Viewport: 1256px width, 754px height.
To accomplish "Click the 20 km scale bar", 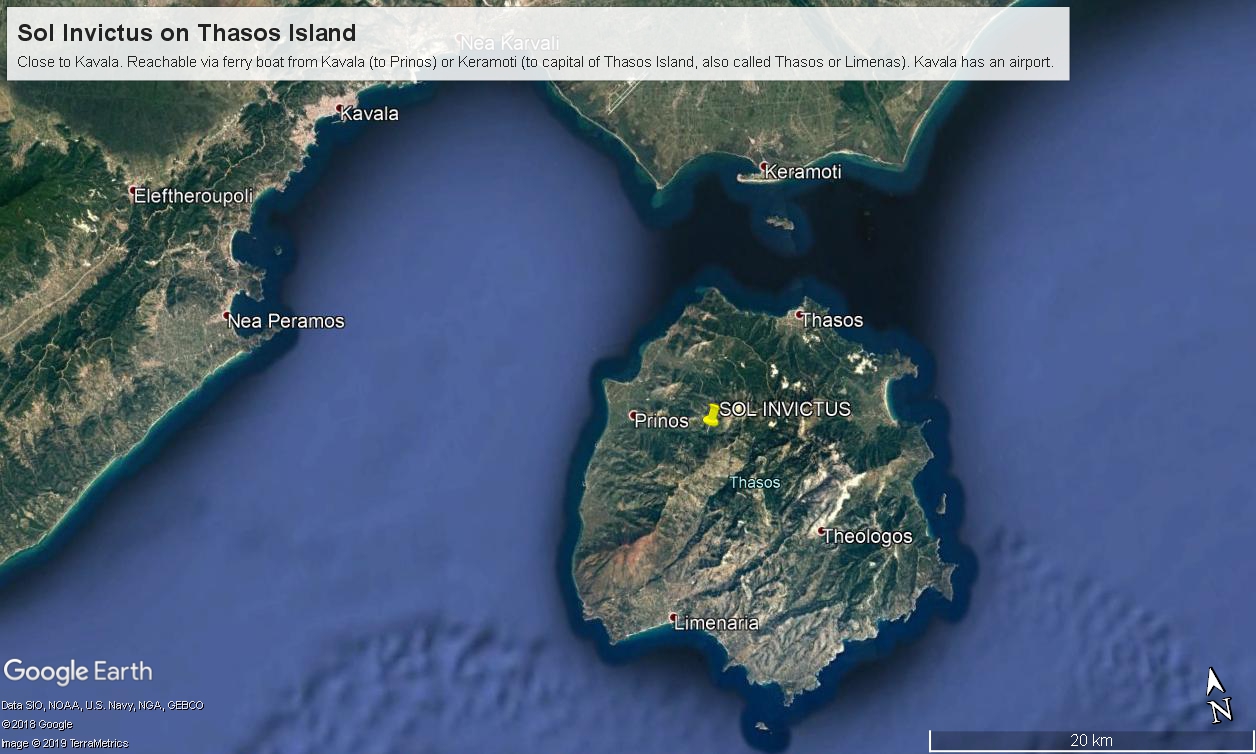I will coord(1090,741).
